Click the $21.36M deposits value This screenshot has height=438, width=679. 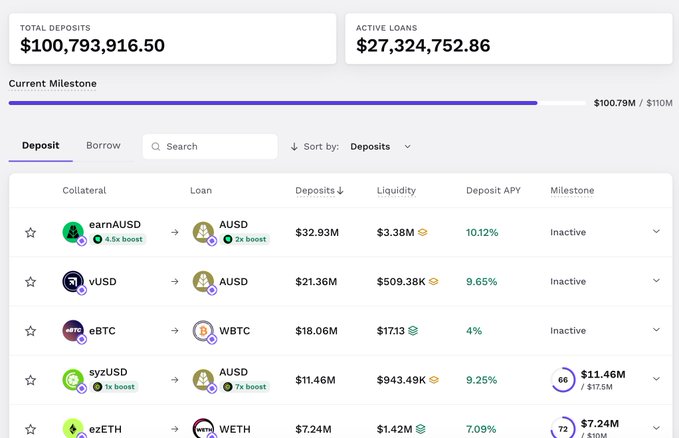pyautogui.click(x=316, y=282)
